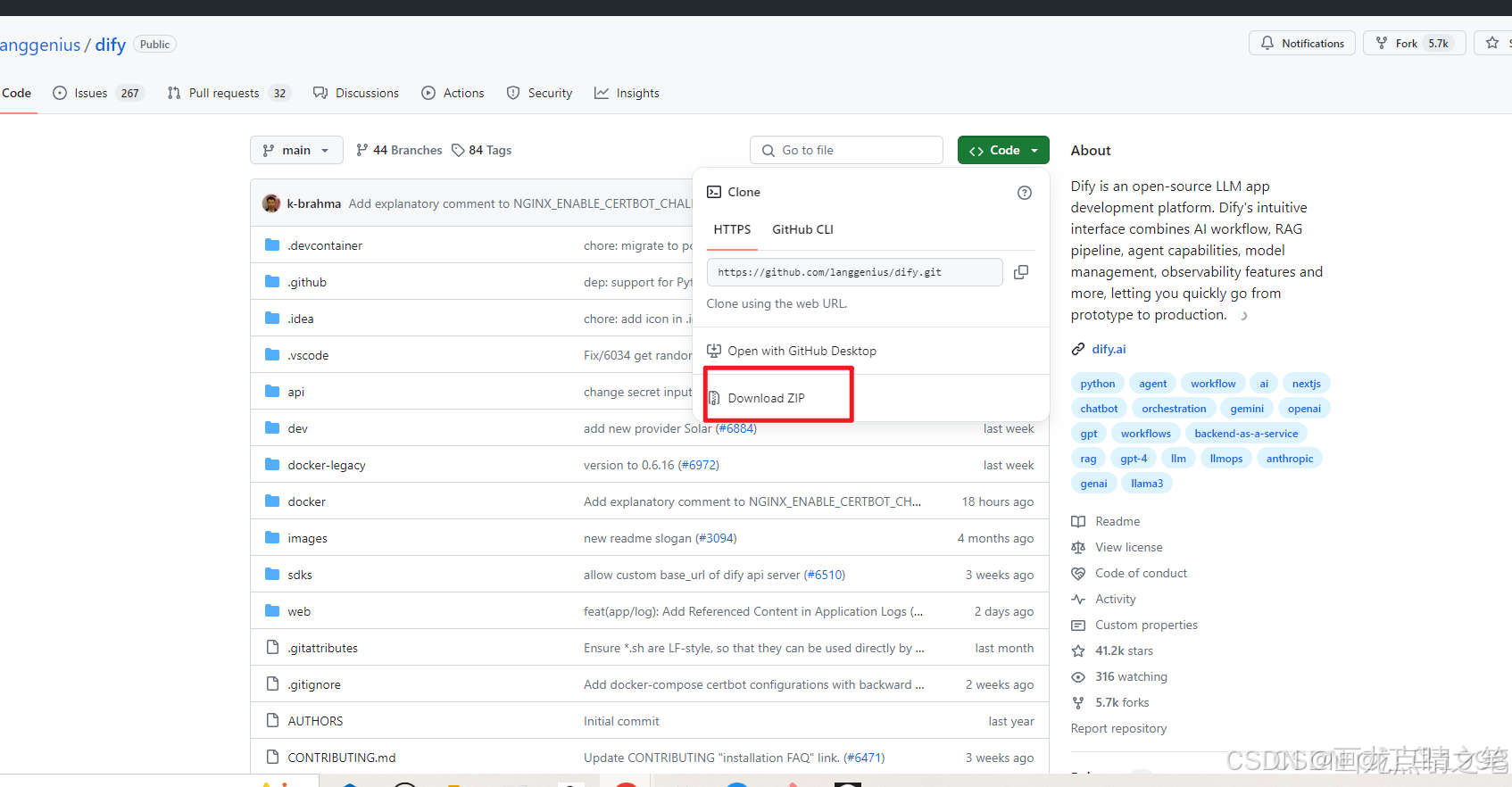Switch to the HTTPS clone tab
1512x787 pixels.
pyautogui.click(x=732, y=229)
